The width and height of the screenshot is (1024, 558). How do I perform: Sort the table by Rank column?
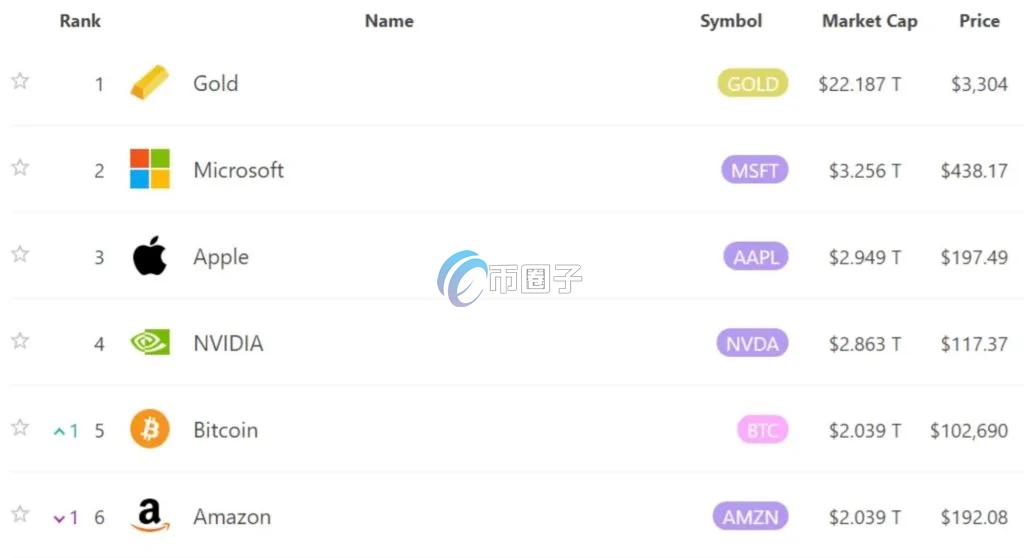click(x=80, y=21)
